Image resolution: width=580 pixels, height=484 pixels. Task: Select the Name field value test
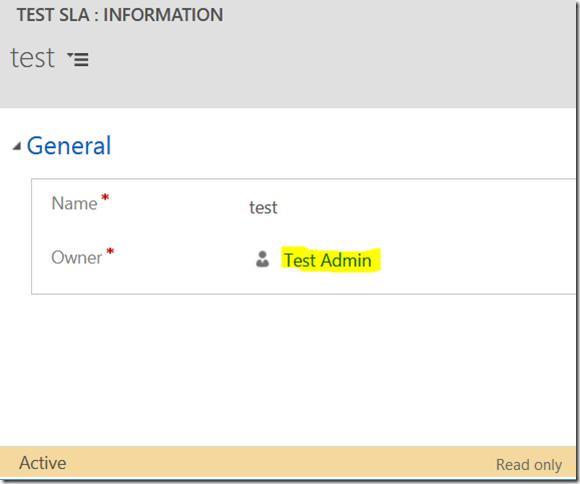coord(263,207)
